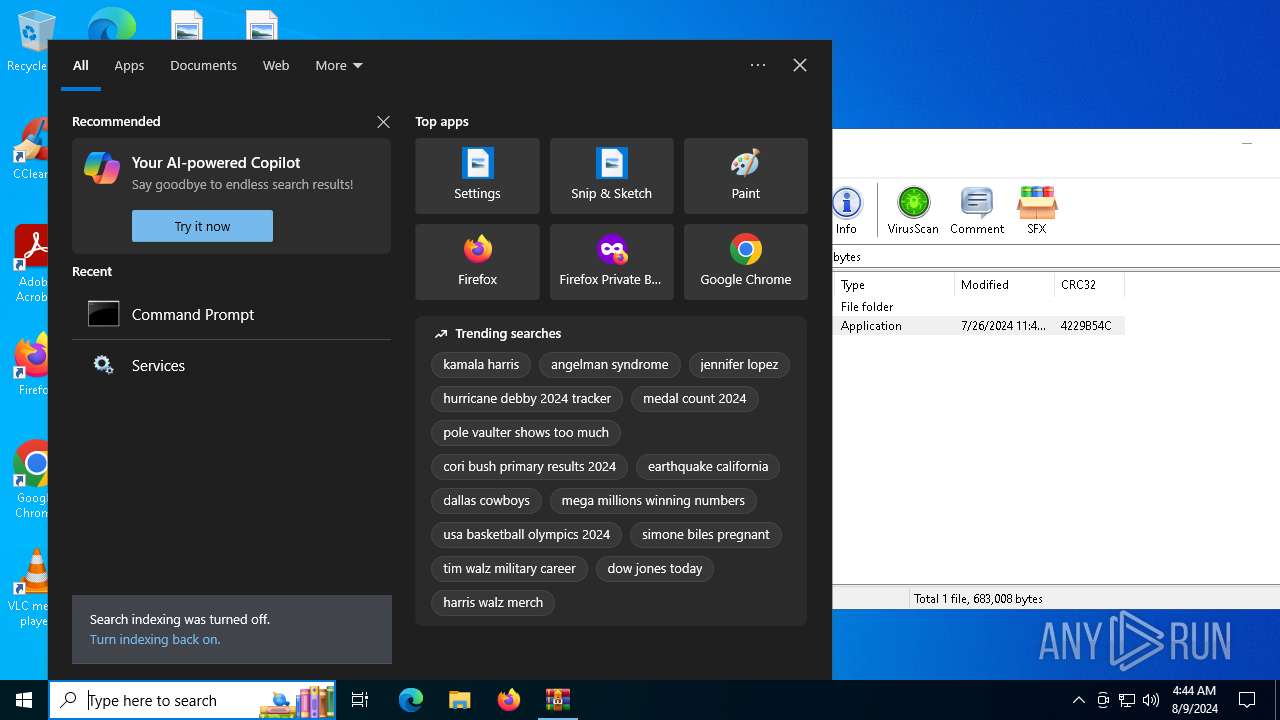Search pole vaulter shows too much

526,433
